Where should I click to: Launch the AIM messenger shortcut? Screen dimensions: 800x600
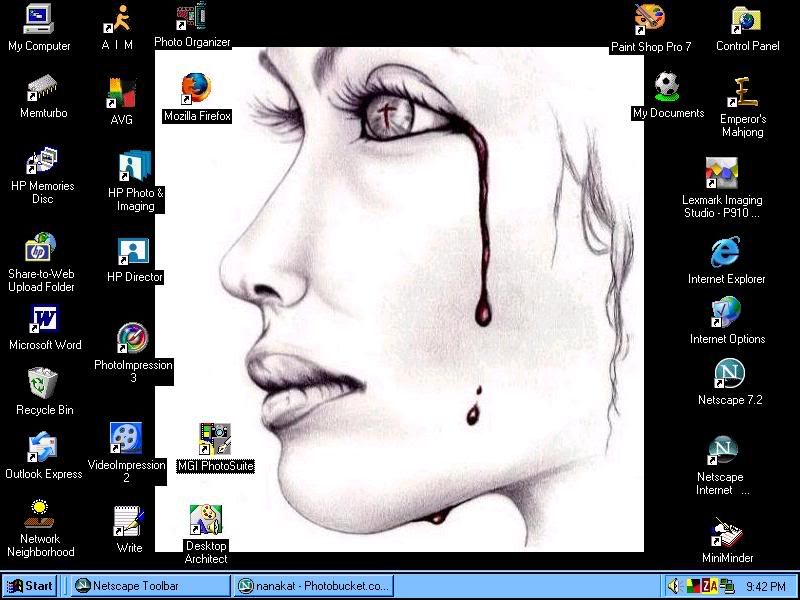pos(118,19)
